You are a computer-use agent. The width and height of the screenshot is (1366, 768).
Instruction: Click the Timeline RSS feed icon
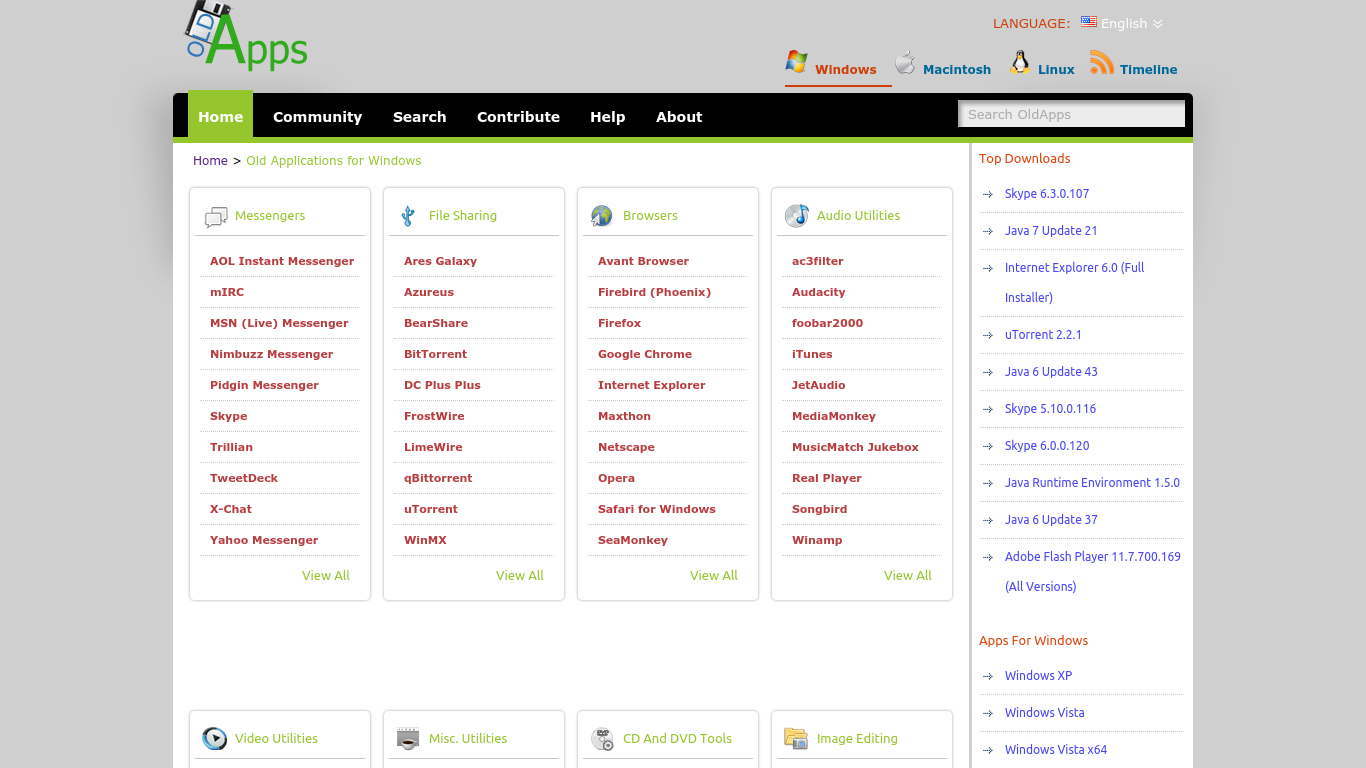click(x=1102, y=62)
